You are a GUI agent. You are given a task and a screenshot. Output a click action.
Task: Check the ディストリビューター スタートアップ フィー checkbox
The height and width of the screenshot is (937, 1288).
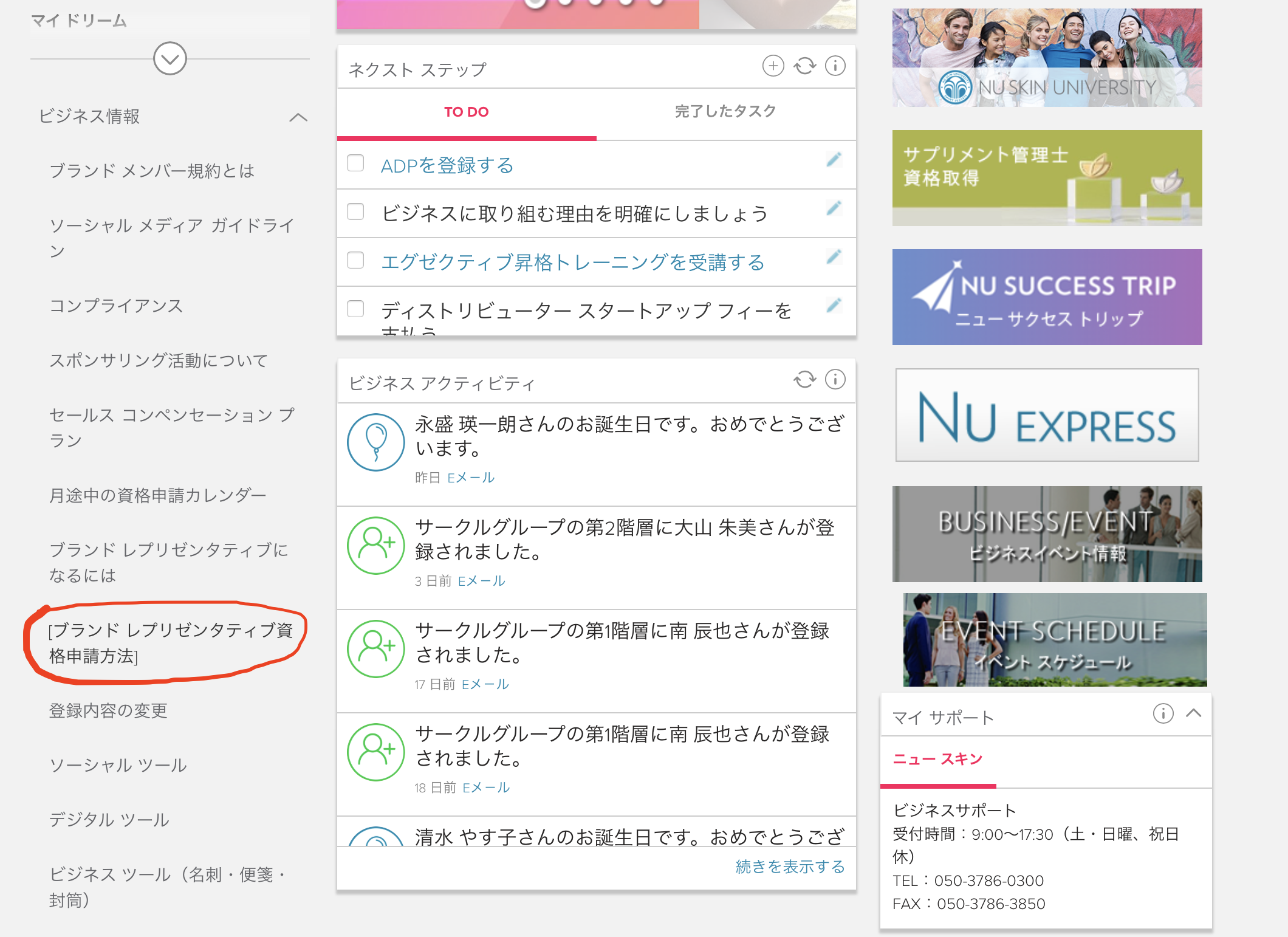[x=355, y=309]
